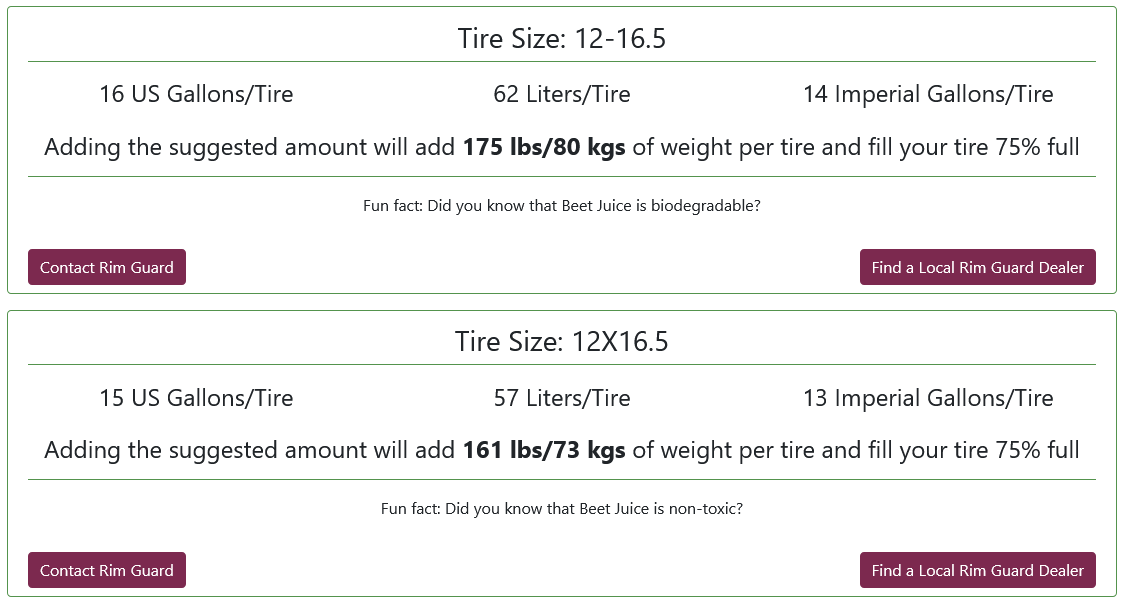
Task: Click Contact Rim Guard in the 12X16.5 card
Action: (107, 570)
